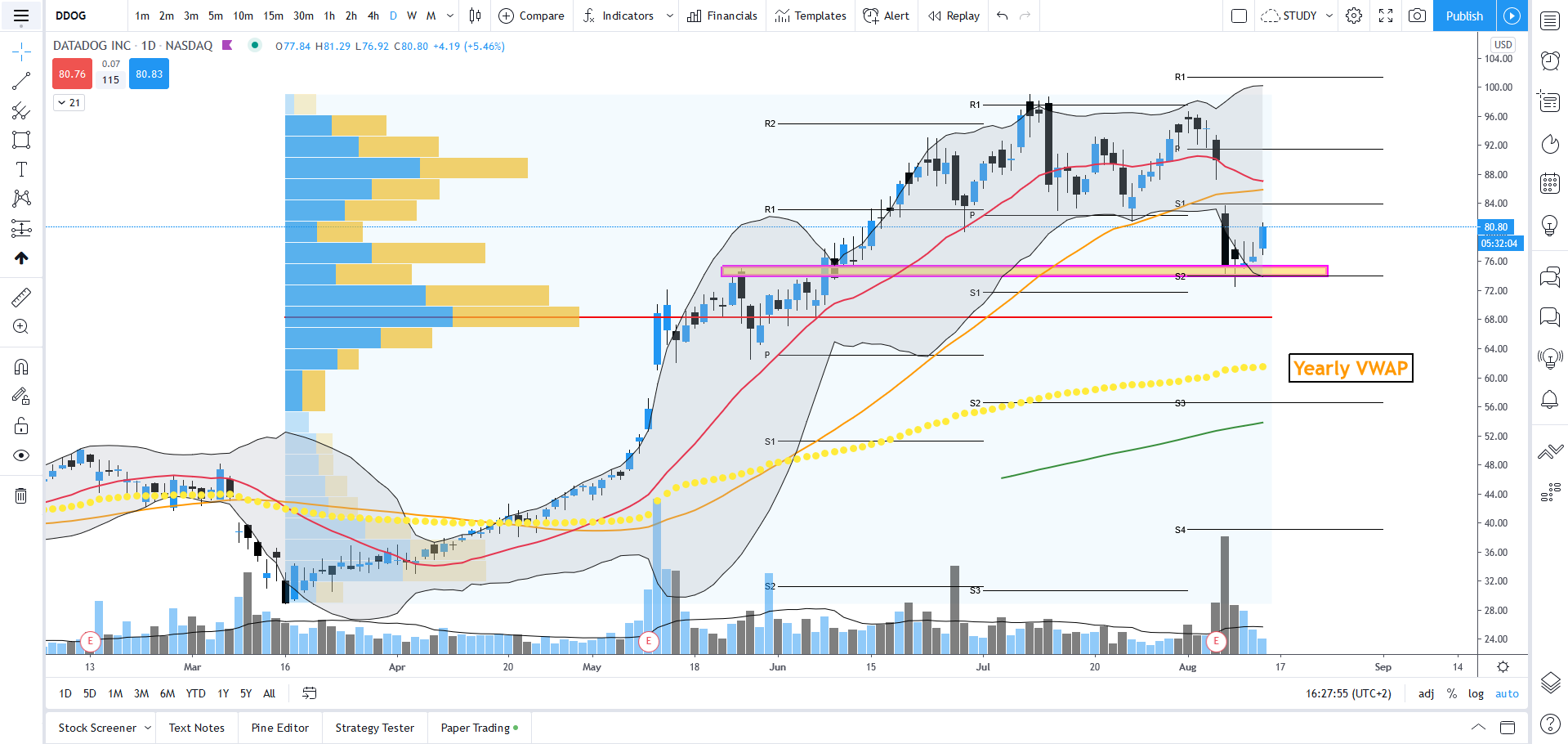Open the candle chart style selector
Screen dimensions: 1568x744
click(476, 16)
